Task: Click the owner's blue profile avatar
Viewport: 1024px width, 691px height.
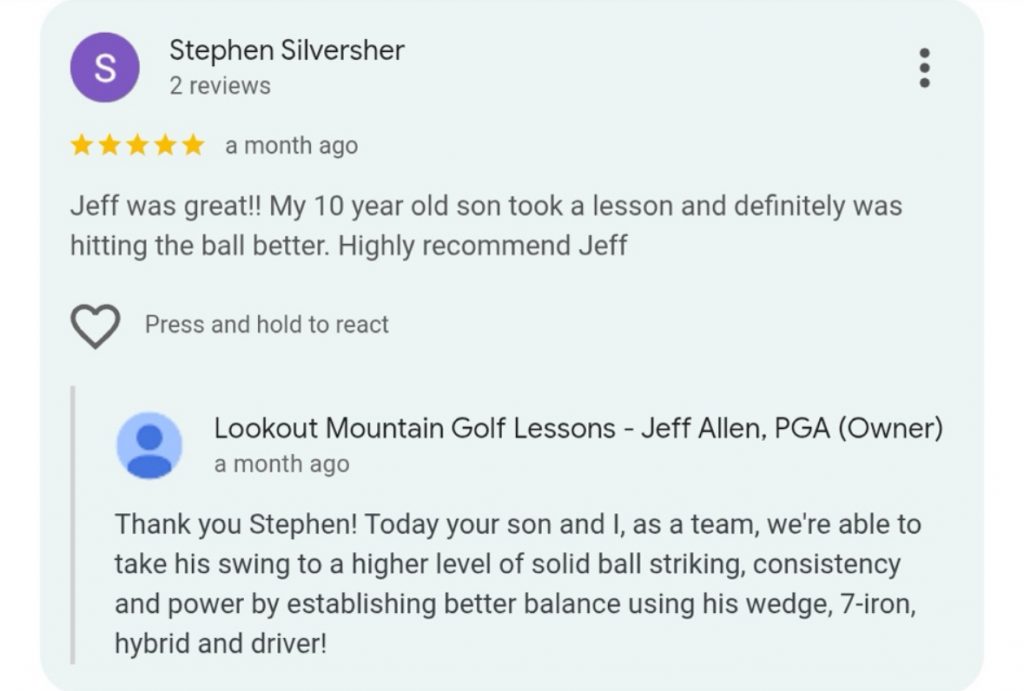Action: 149,445
